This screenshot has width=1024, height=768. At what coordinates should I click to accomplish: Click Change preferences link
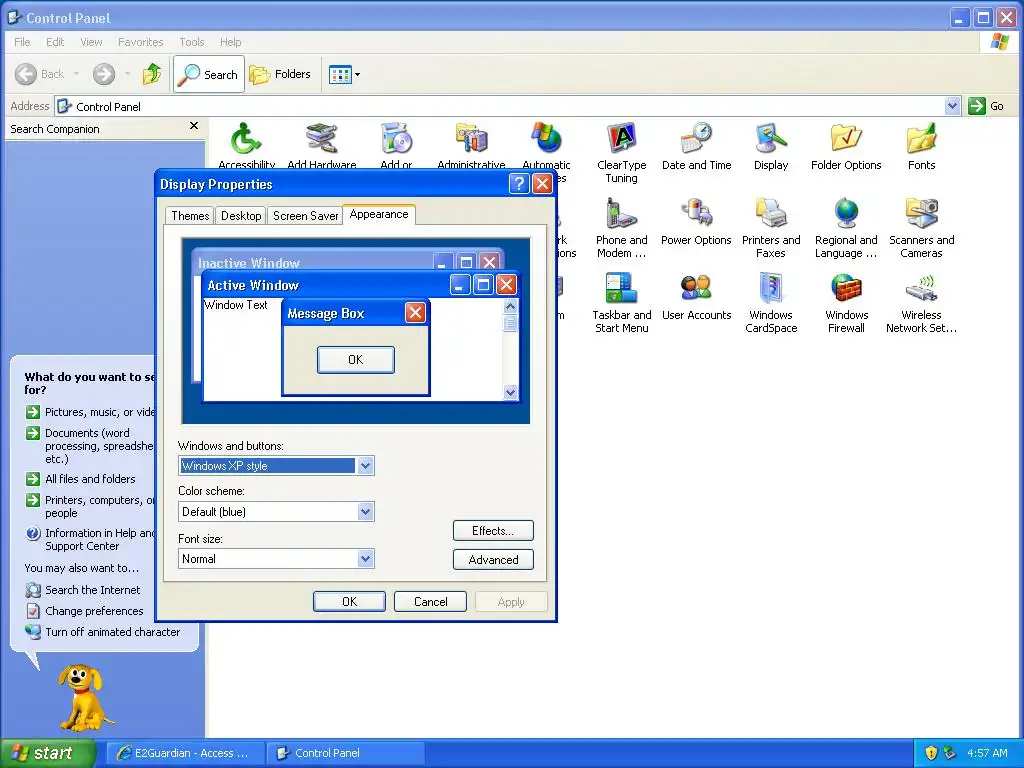coord(84,611)
